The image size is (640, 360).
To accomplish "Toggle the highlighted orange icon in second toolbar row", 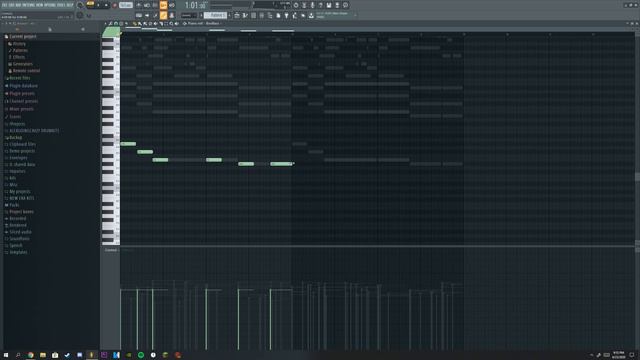I will tap(163, 15).
